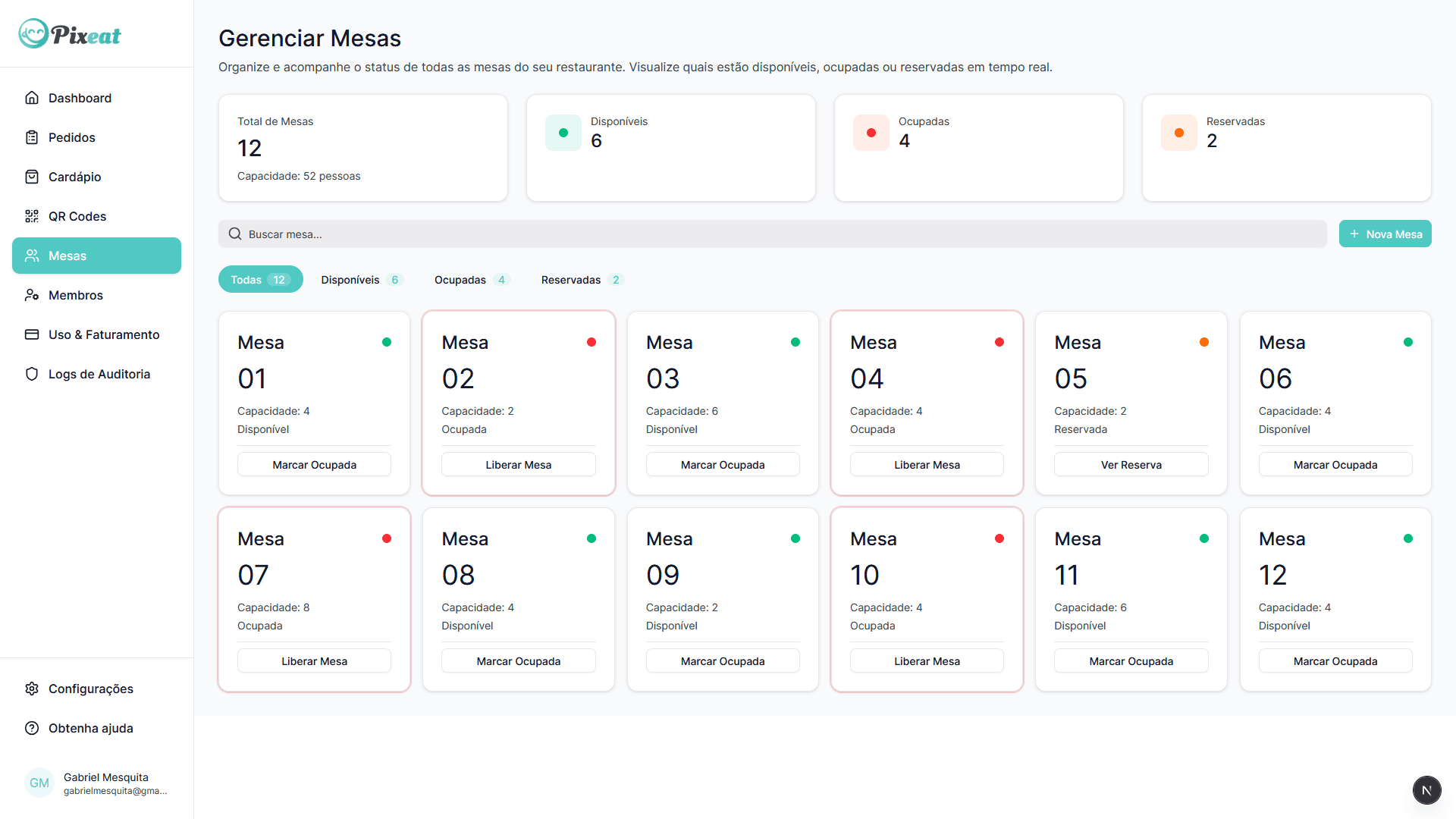
Task: Switch to the Ocupadas filter tab
Action: tap(471, 280)
